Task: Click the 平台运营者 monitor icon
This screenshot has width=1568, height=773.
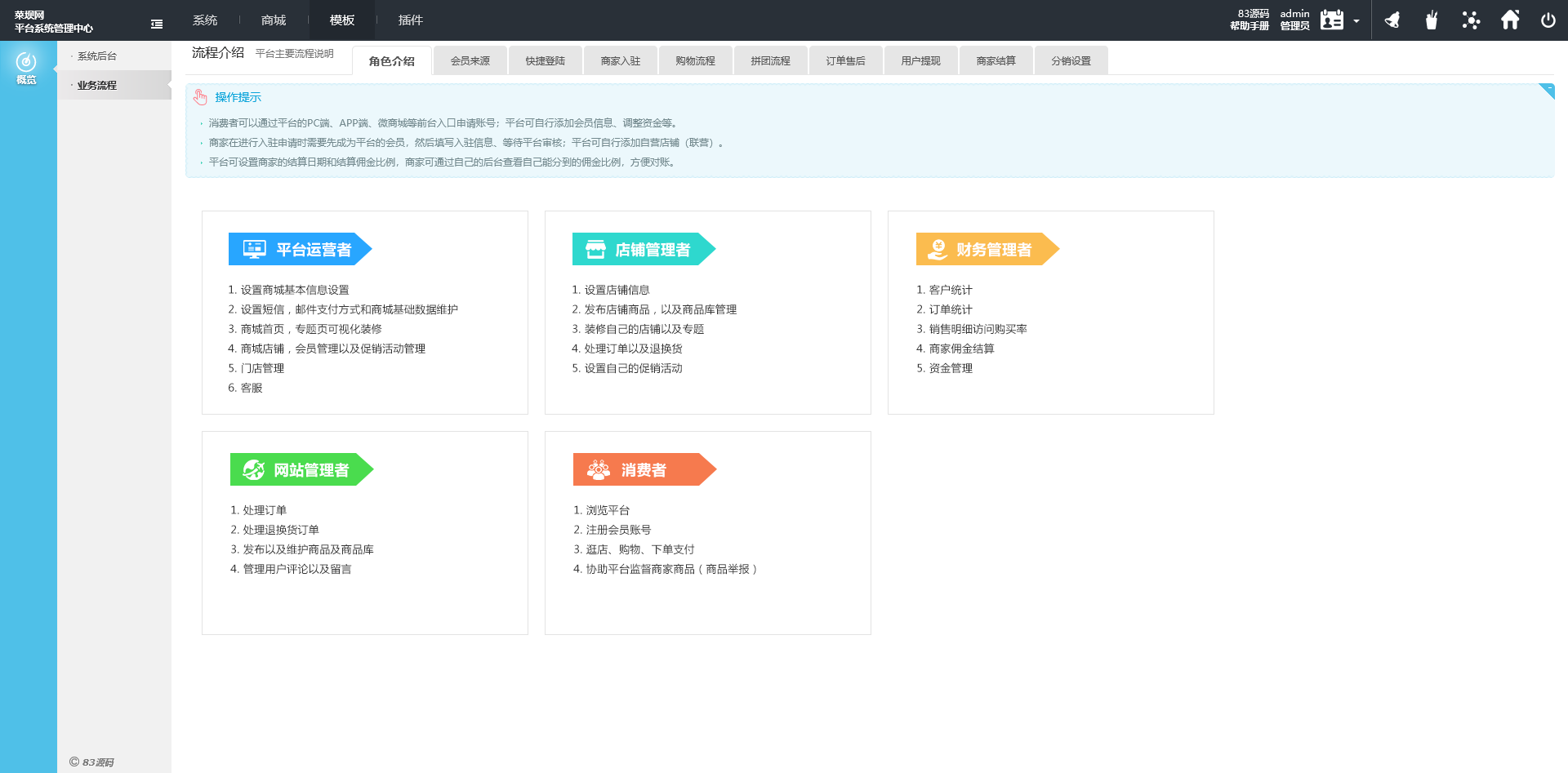Action: click(x=255, y=249)
